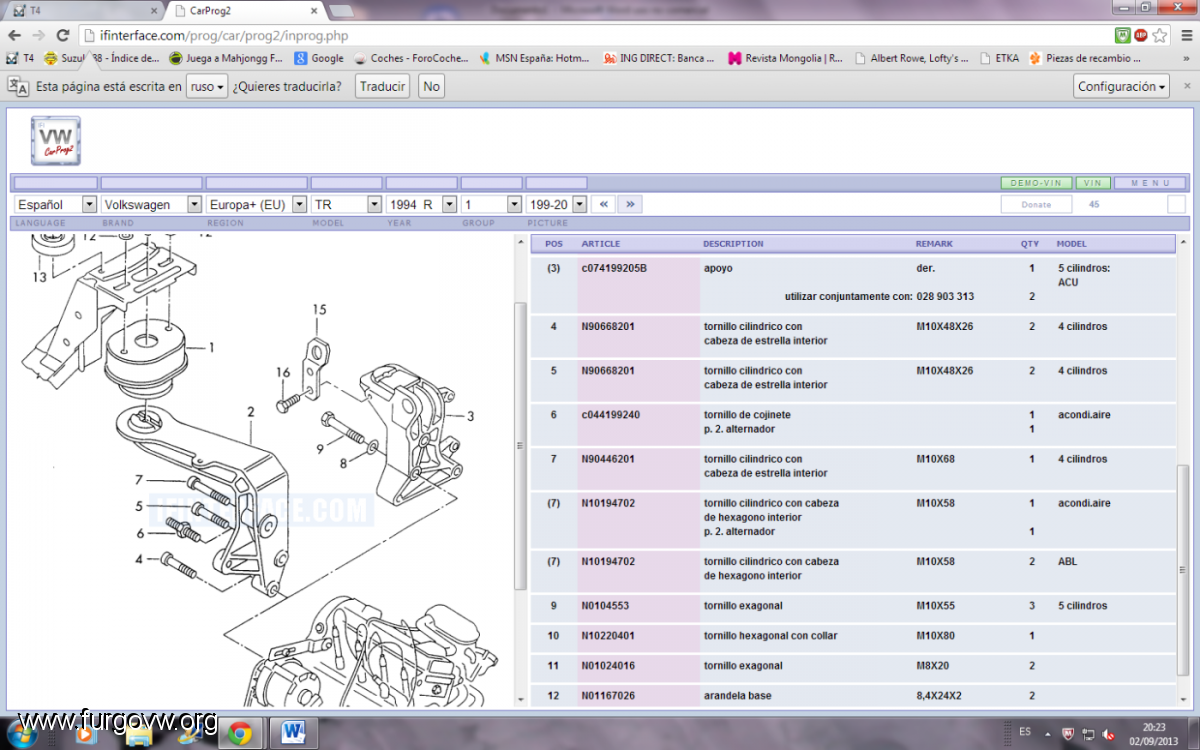1200x750 pixels.
Task: Open the page language dropdown 'ruso'
Action: click(207, 87)
